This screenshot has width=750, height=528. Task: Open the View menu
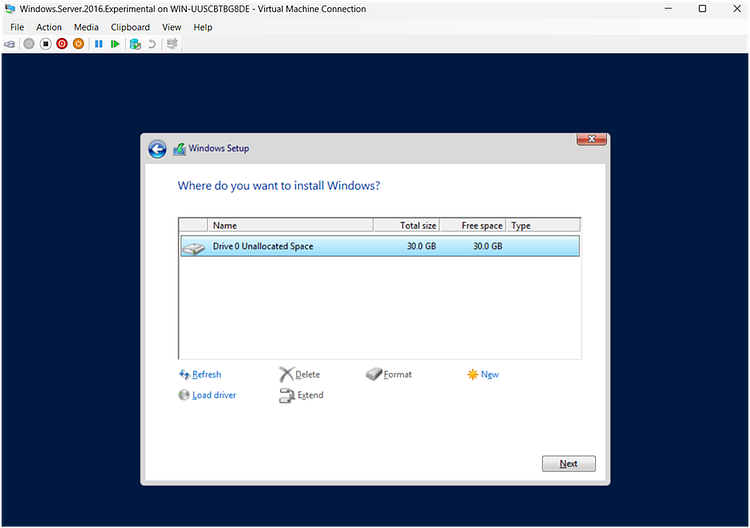(171, 27)
